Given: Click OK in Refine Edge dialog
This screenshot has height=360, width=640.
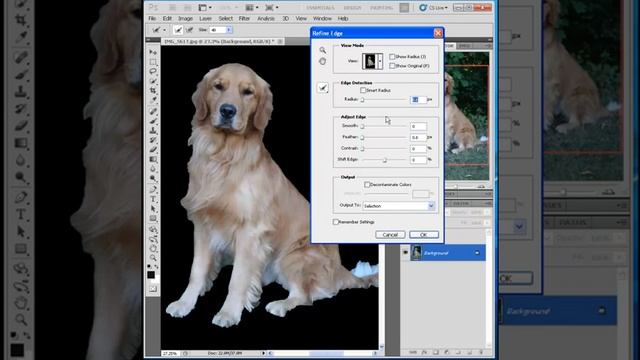Looking at the screenshot, I should (424, 235).
